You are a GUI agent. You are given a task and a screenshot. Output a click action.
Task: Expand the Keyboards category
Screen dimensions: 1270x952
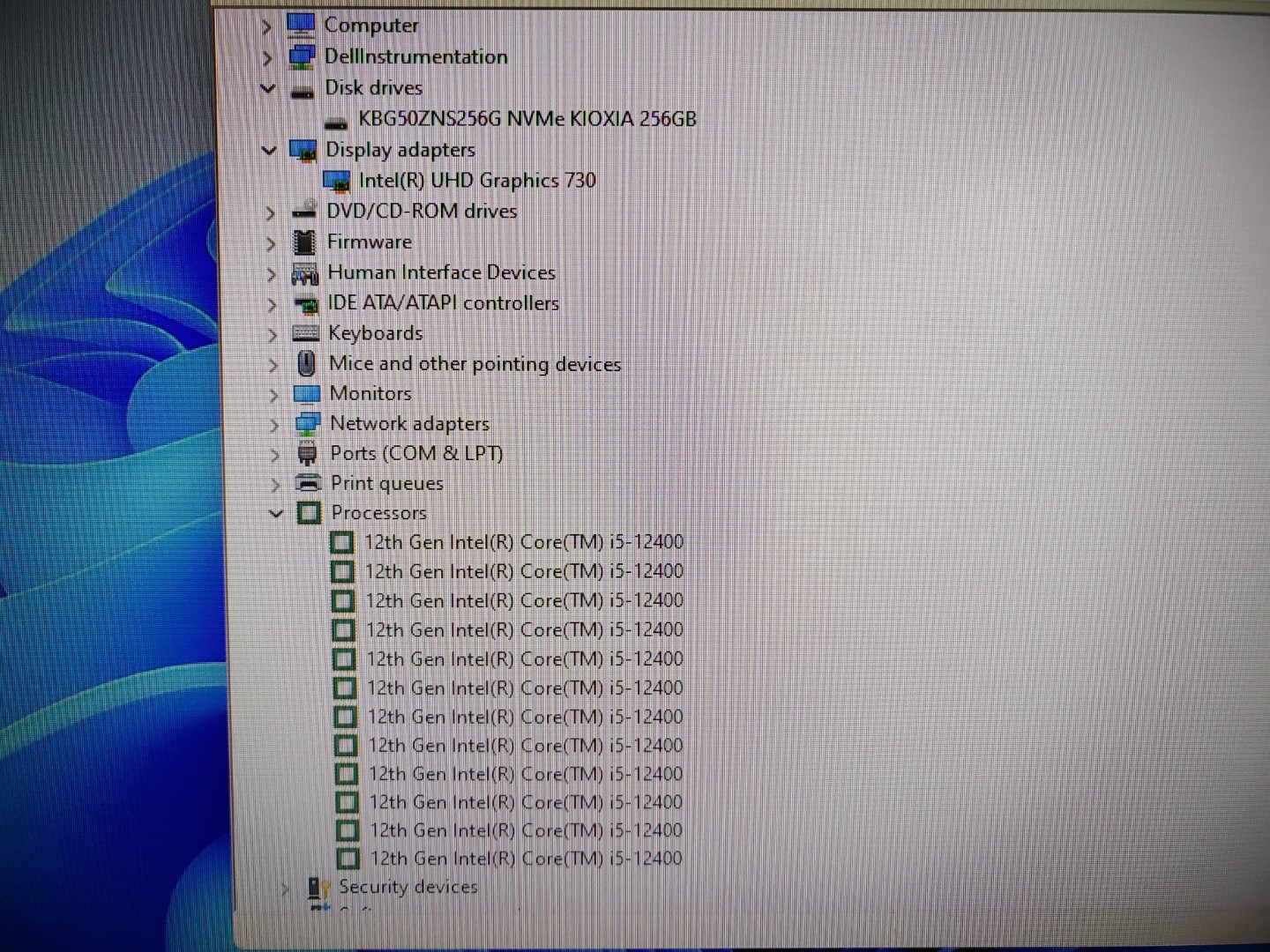(x=273, y=335)
